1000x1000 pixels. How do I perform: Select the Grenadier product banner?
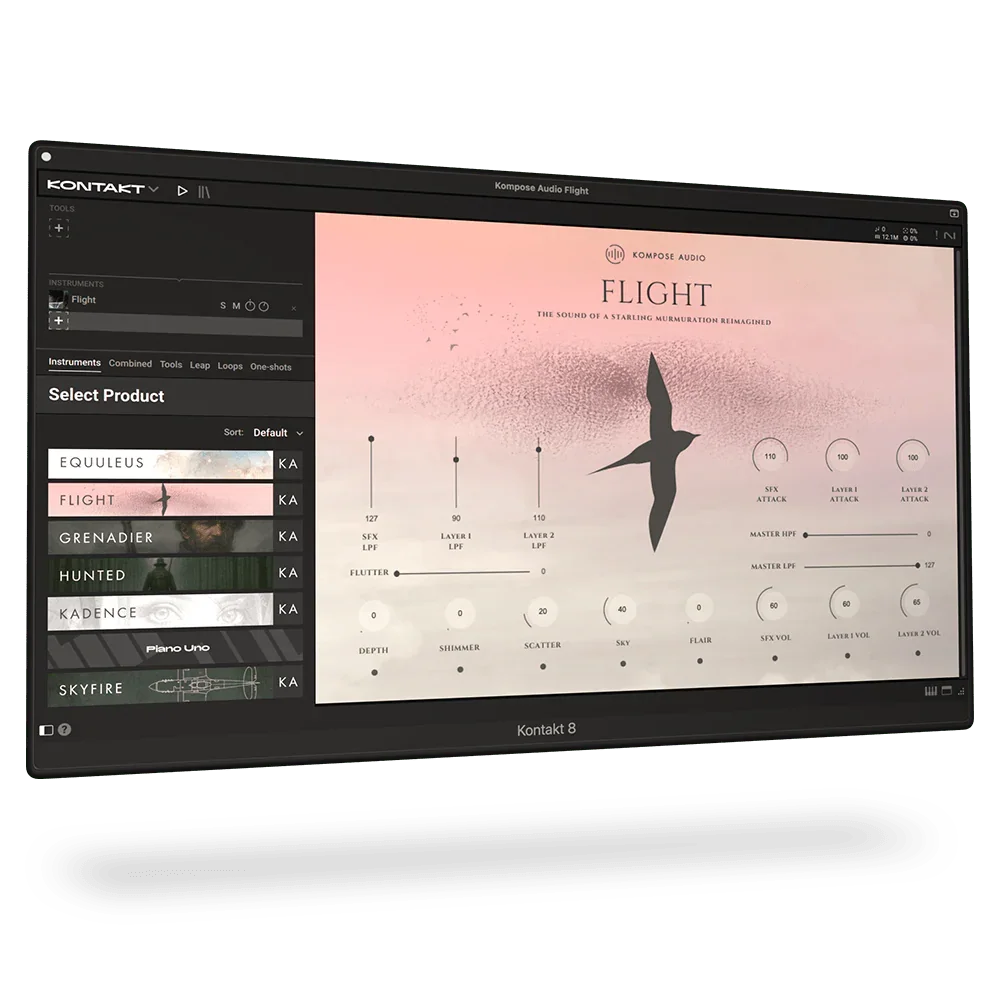point(160,537)
